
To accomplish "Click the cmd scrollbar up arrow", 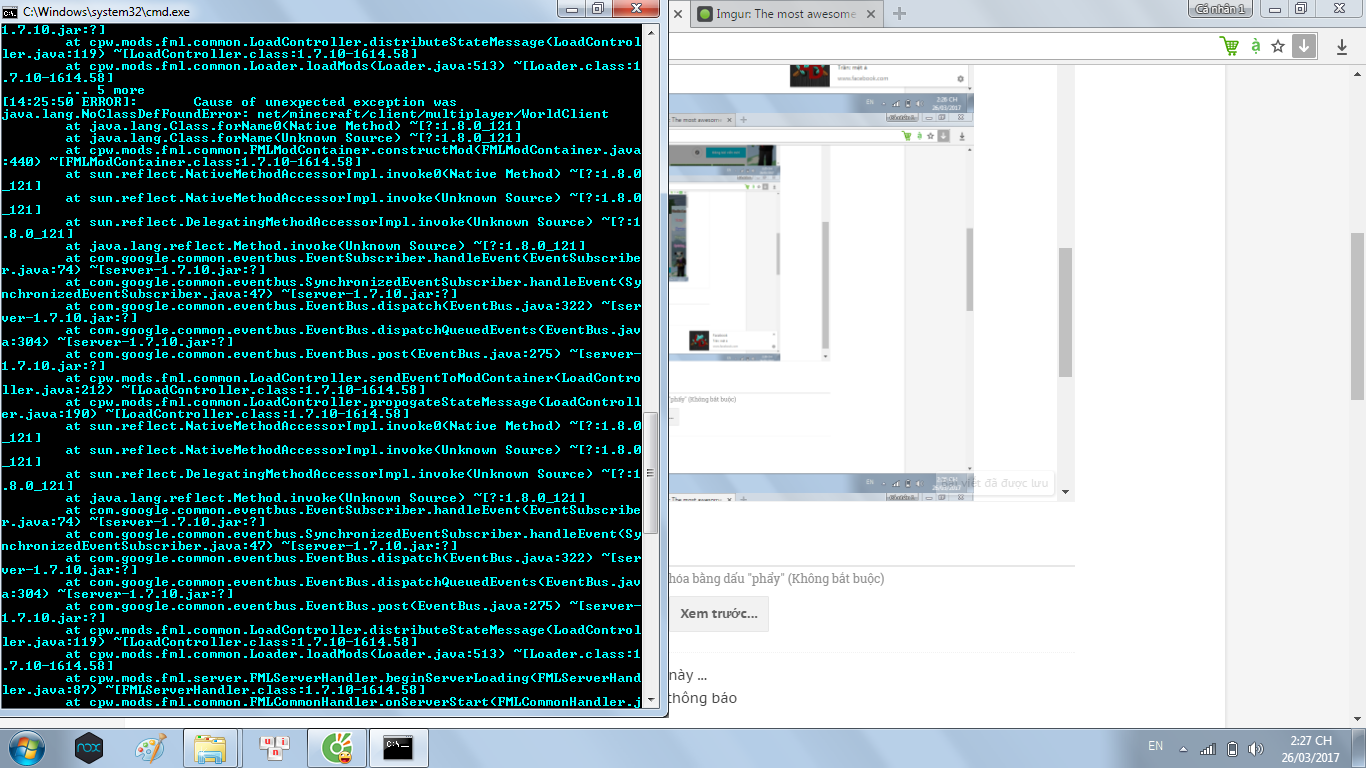I will 651,32.
